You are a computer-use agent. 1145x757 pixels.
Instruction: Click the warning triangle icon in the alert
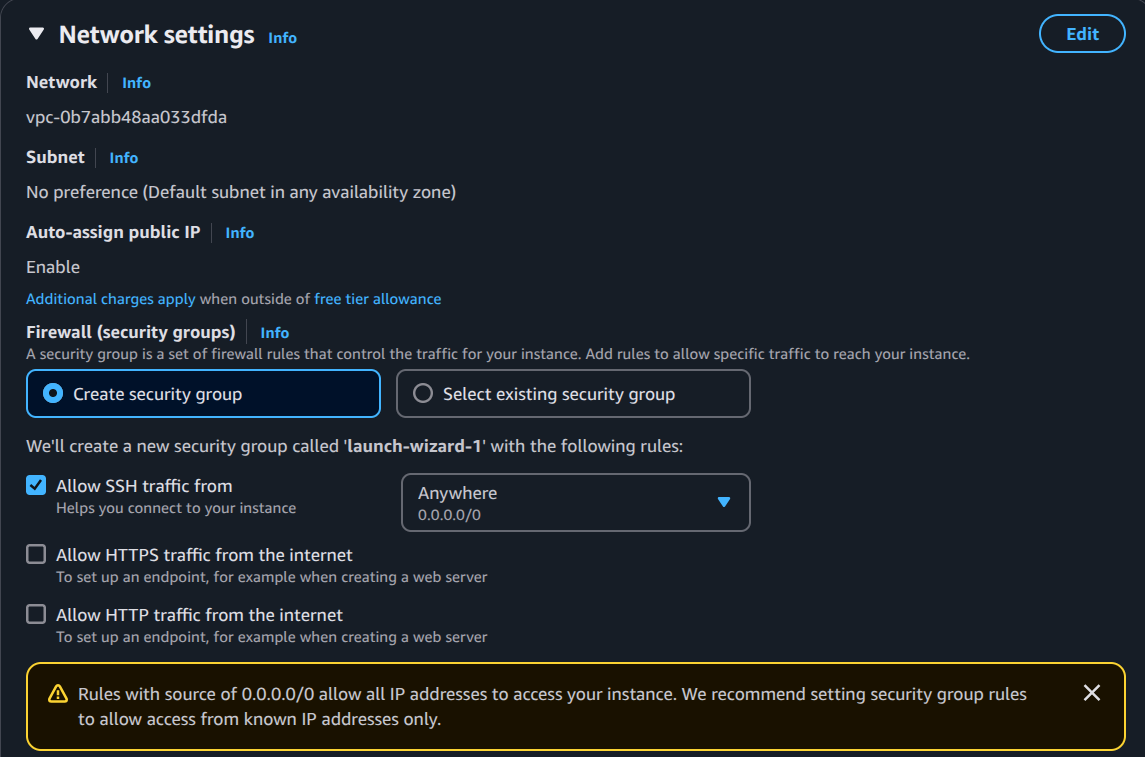[x=58, y=694]
